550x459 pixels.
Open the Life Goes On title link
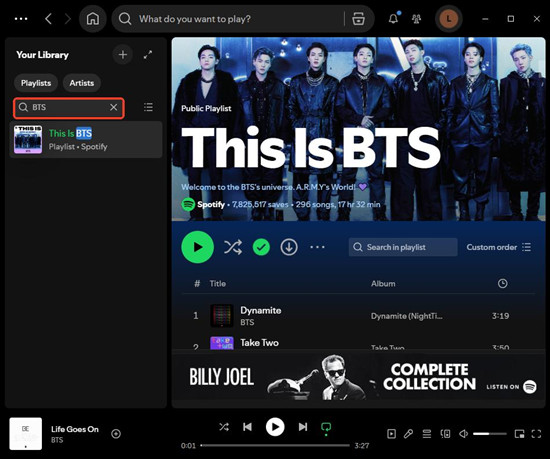pyautogui.click(x=75, y=429)
